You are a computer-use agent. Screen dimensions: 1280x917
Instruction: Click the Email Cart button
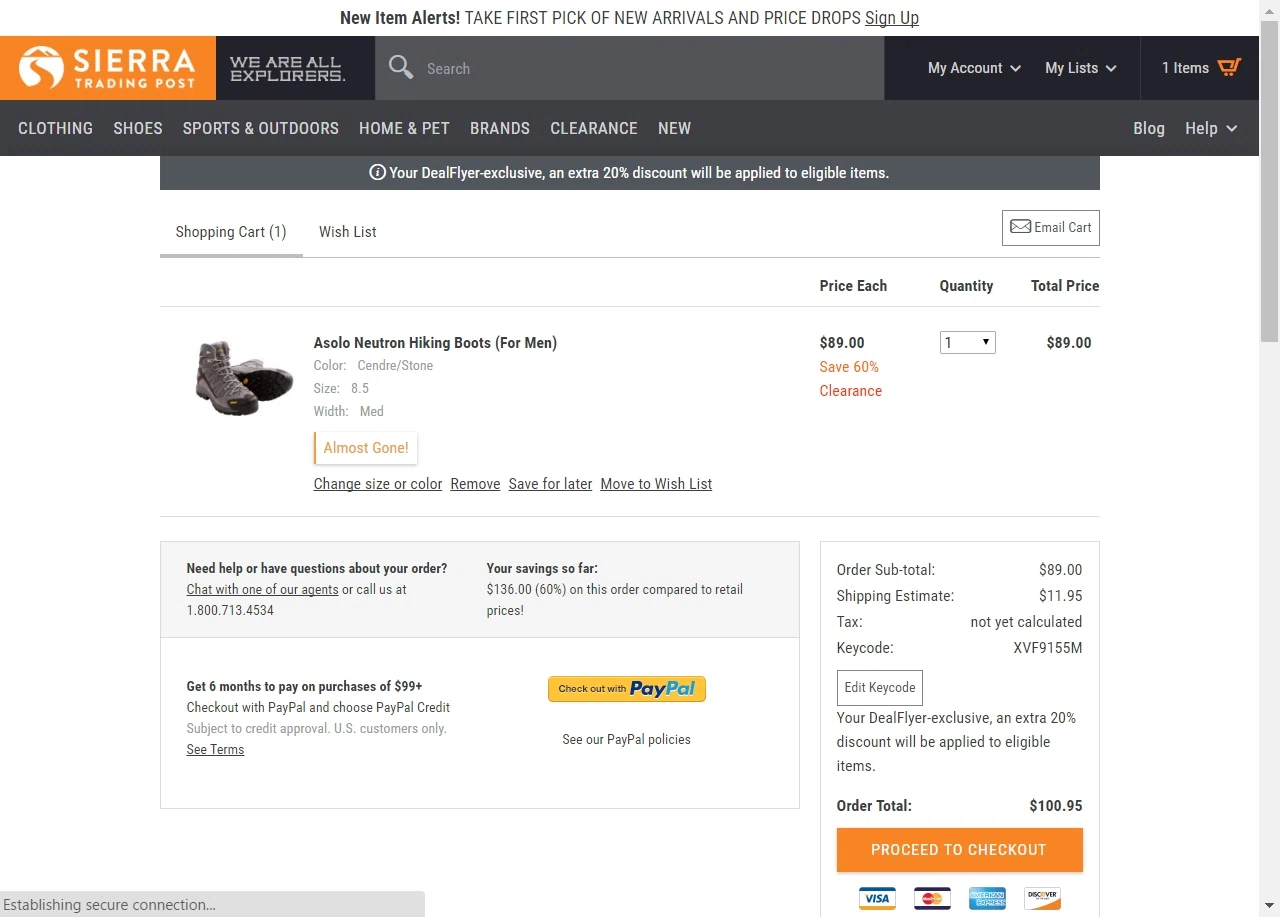pyautogui.click(x=1051, y=228)
